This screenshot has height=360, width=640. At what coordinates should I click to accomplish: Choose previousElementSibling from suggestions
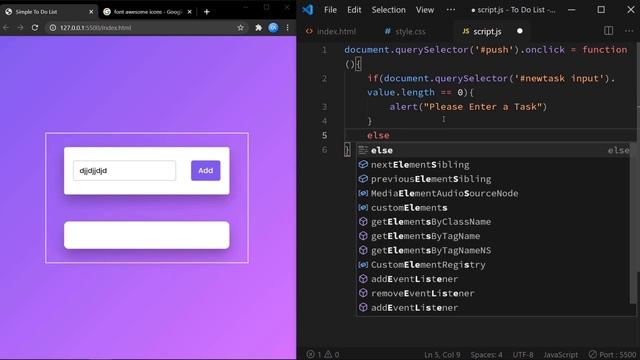[x=494, y=179]
